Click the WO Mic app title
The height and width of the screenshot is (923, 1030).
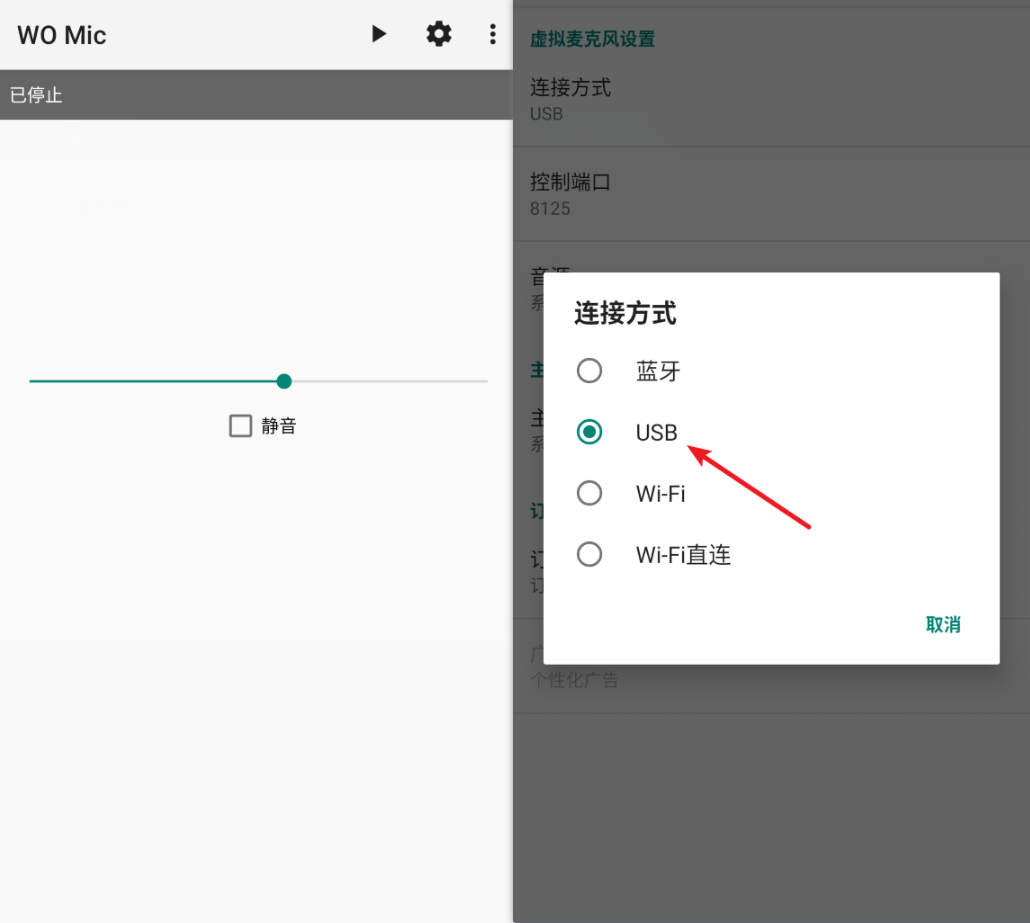[x=61, y=34]
